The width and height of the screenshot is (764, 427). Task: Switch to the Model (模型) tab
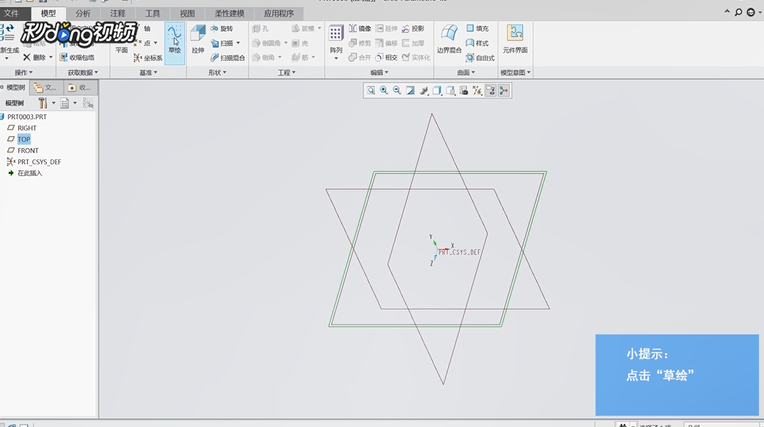coord(48,13)
